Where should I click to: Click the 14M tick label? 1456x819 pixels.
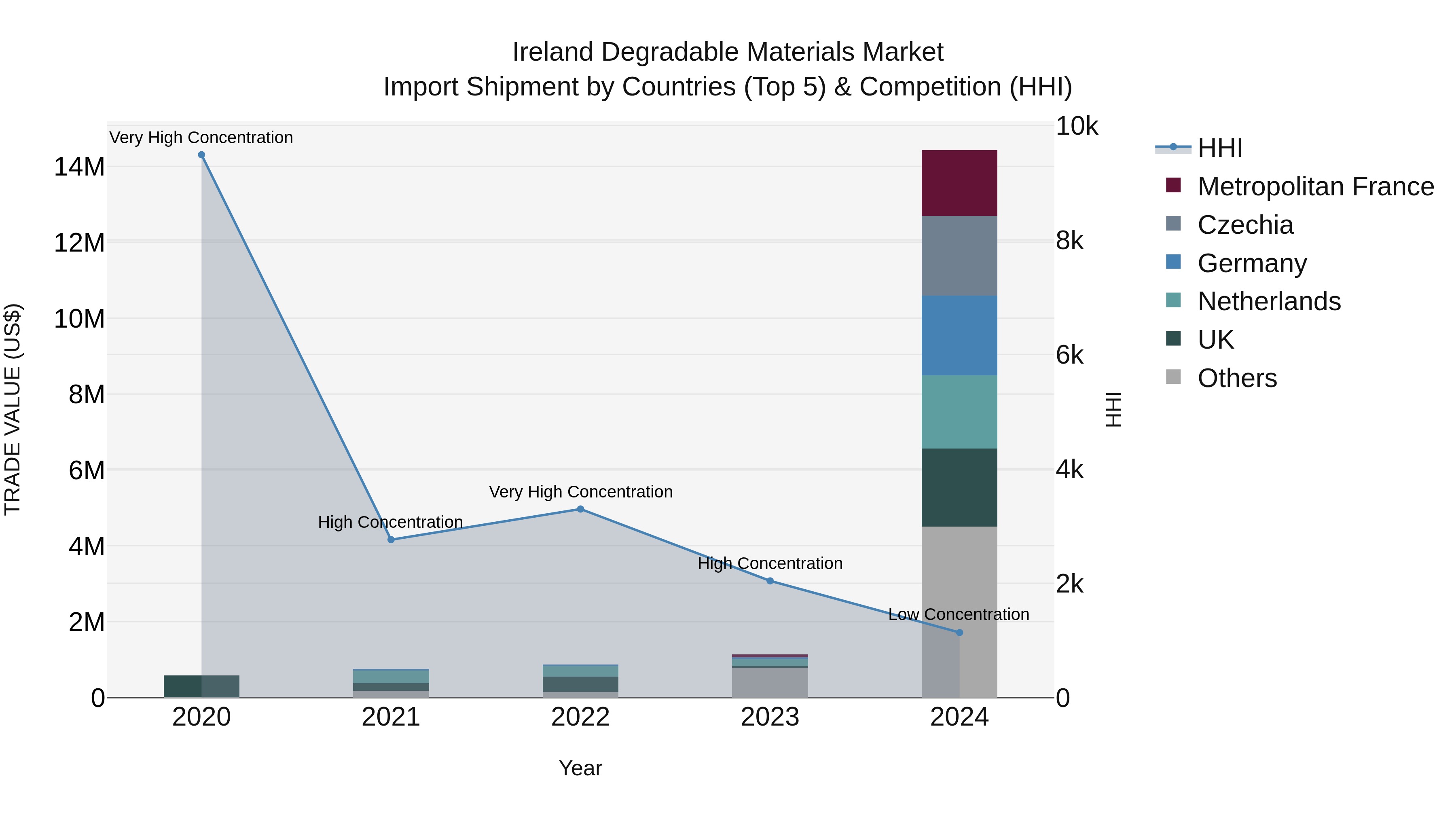(79, 167)
